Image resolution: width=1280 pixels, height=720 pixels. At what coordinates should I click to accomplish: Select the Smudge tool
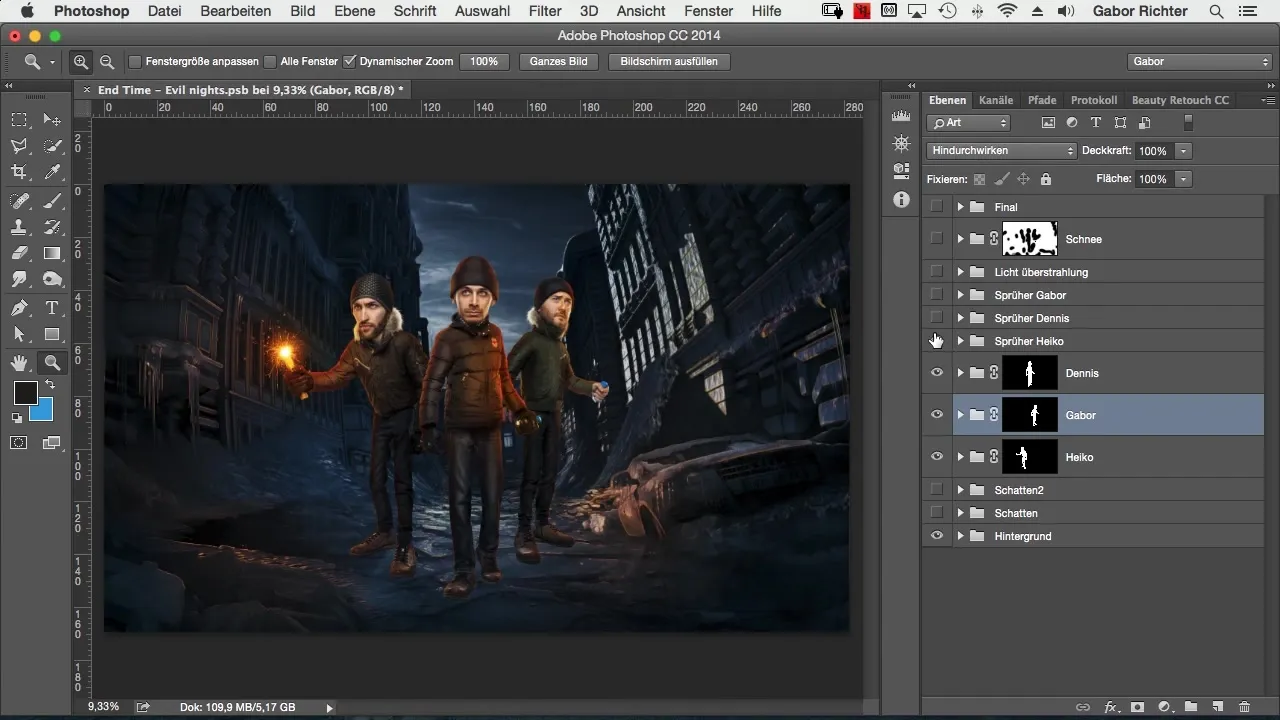click(19, 279)
